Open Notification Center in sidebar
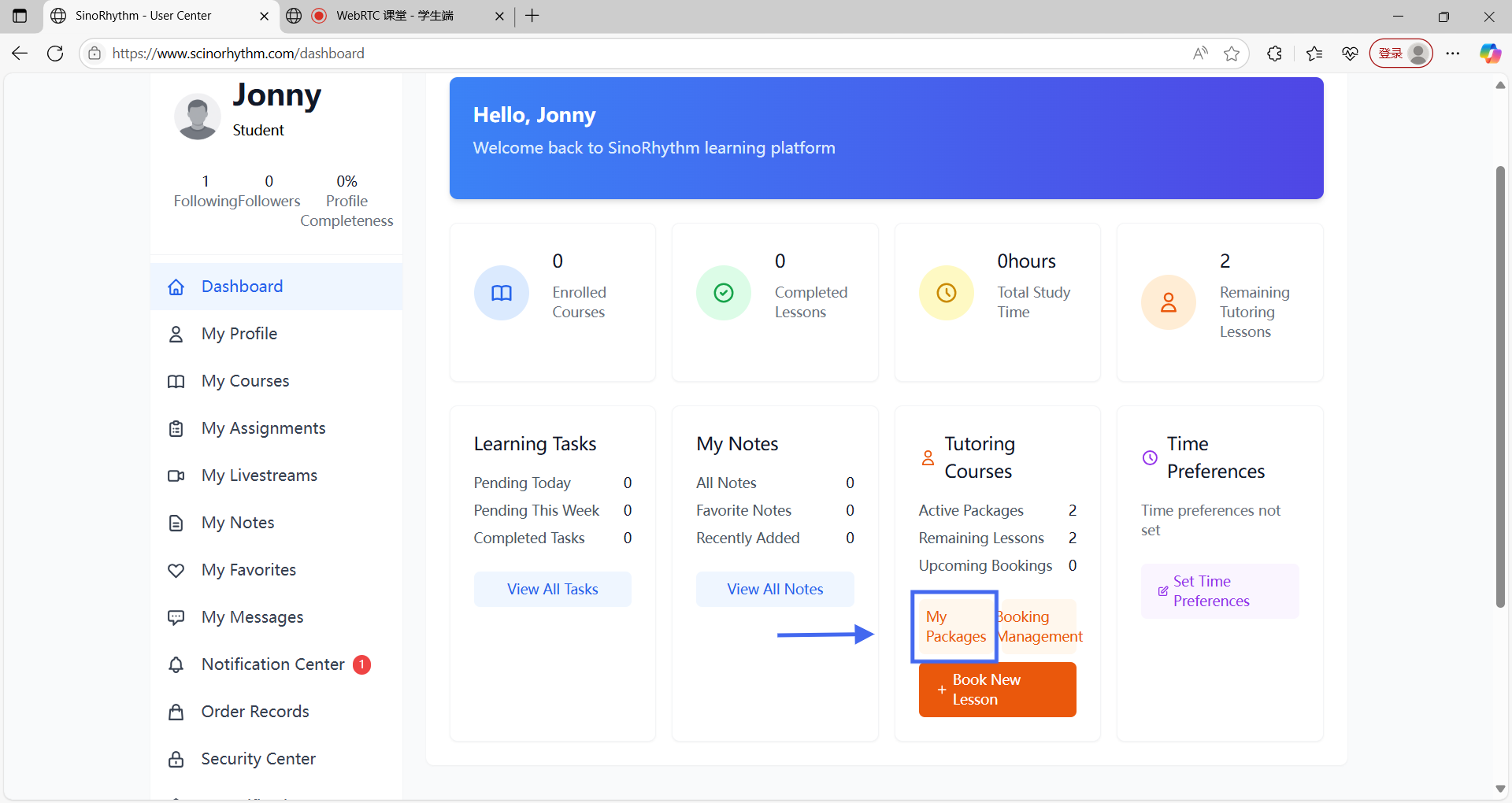This screenshot has height=803, width=1512. pos(276,664)
